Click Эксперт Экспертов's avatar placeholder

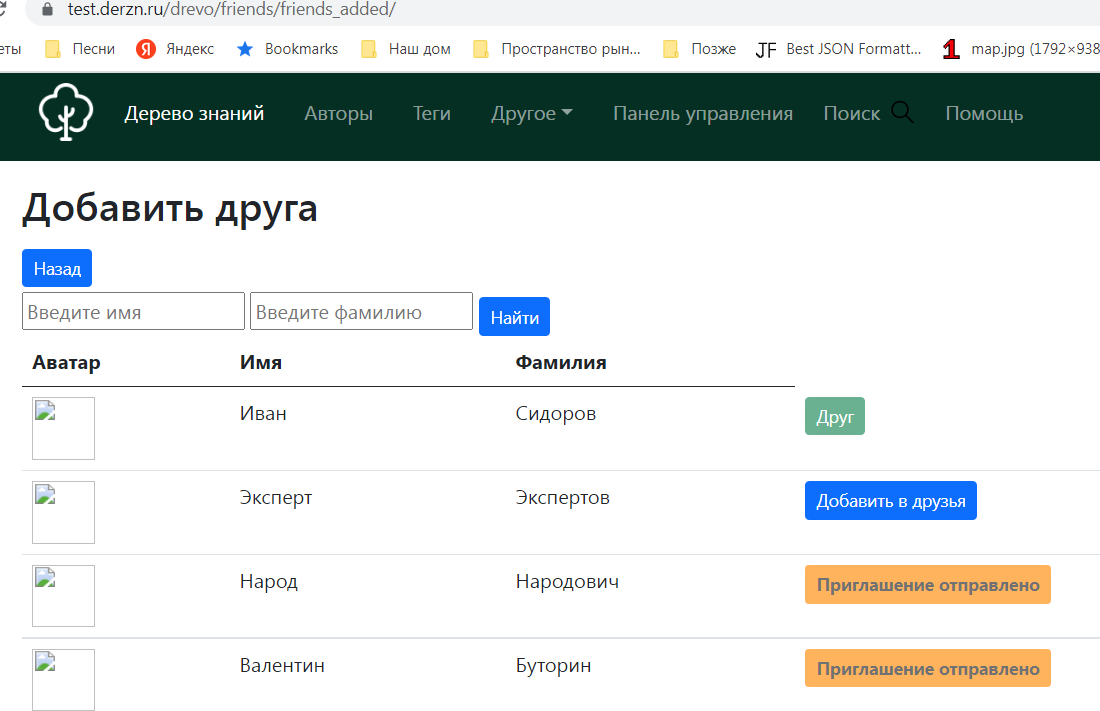[63, 512]
